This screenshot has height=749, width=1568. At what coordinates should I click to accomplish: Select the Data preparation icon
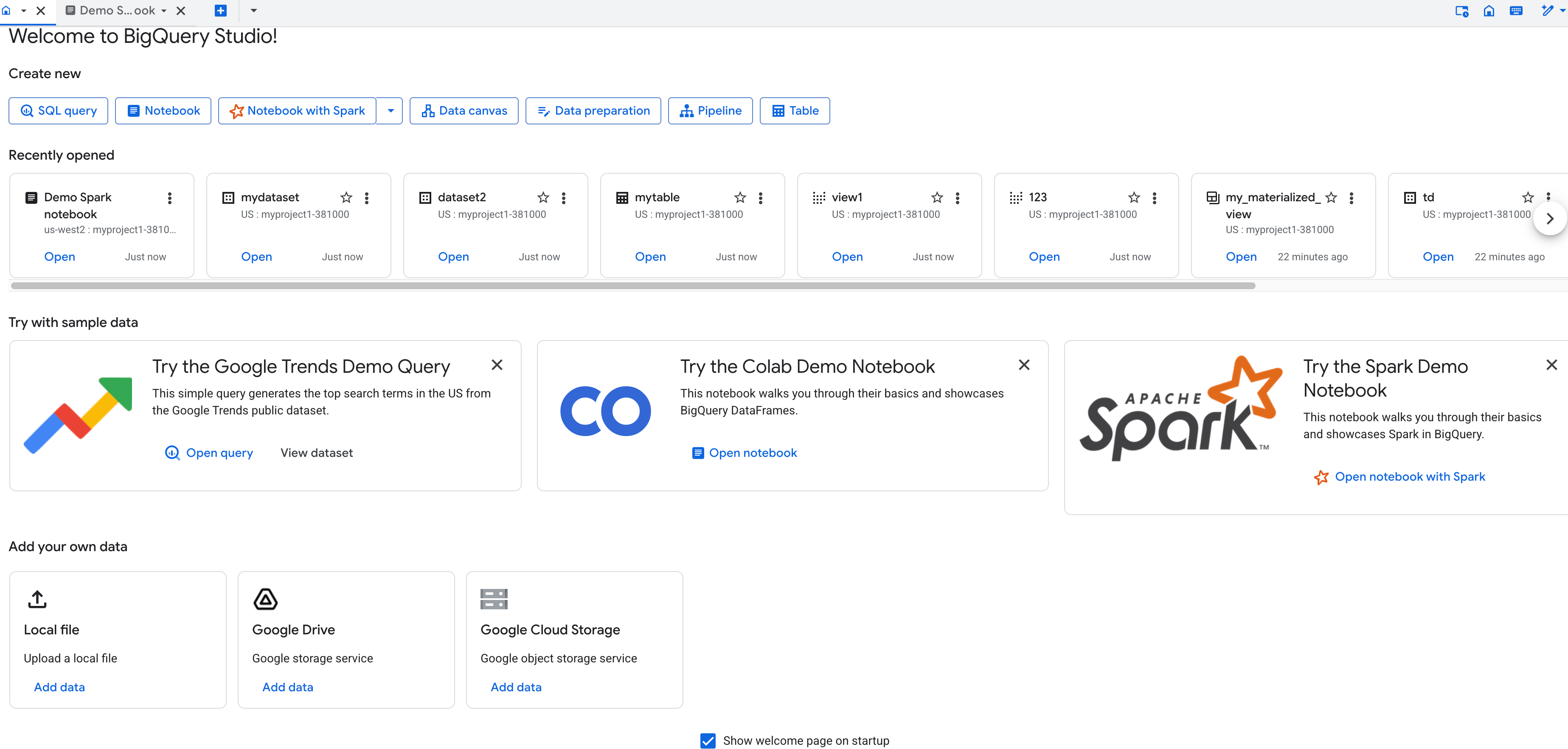544,110
